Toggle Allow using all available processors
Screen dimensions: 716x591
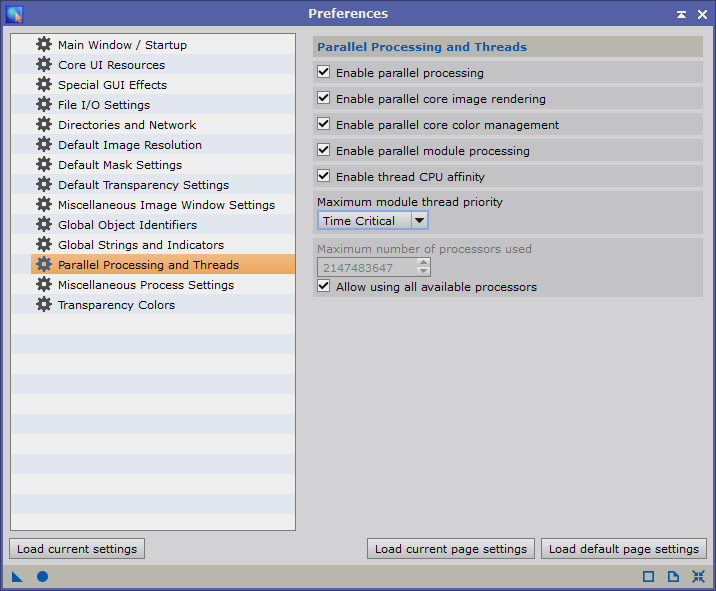click(324, 287)
